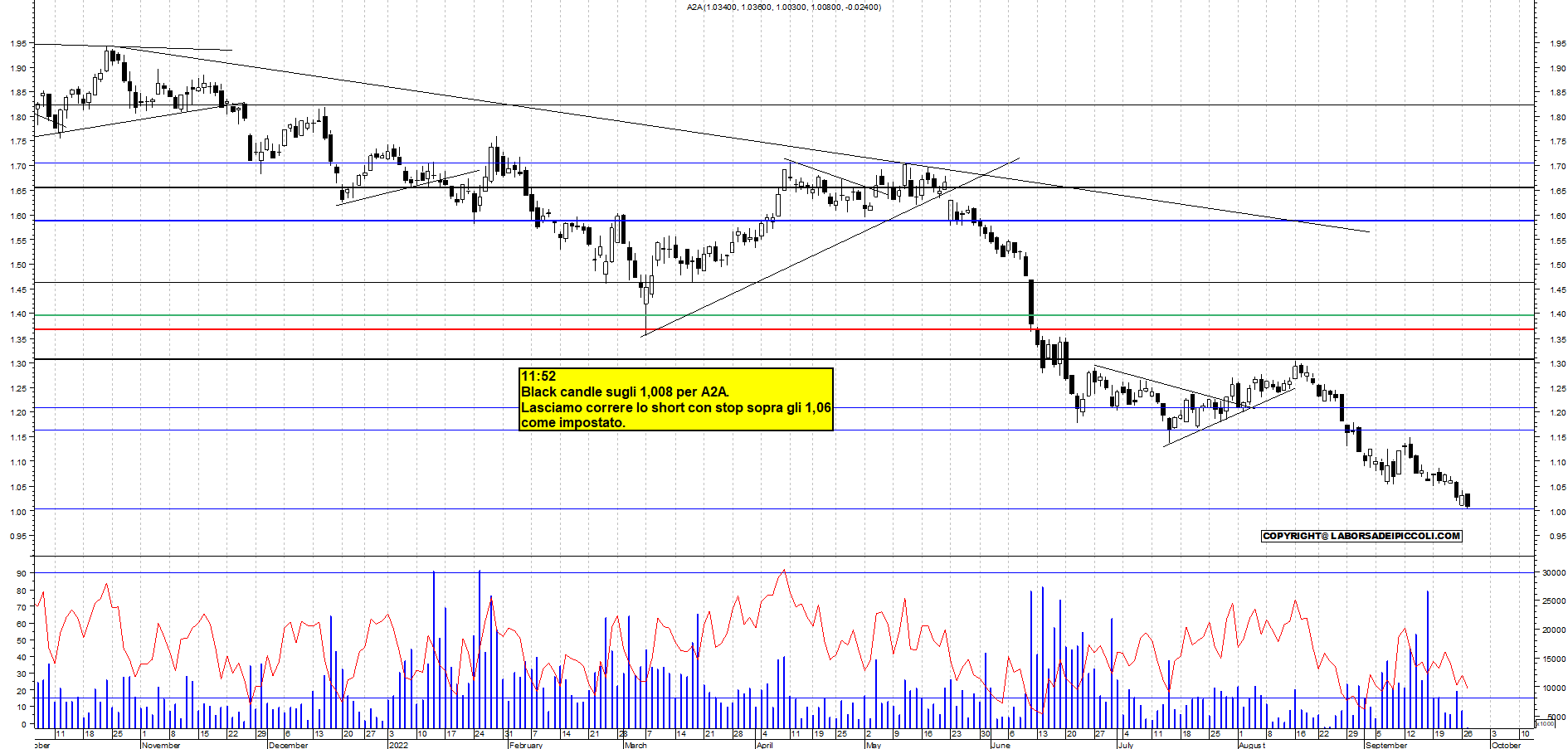Click the '2022' year label on the time axis
Screen dimensions: 1568x749
(x=399, y=745)
